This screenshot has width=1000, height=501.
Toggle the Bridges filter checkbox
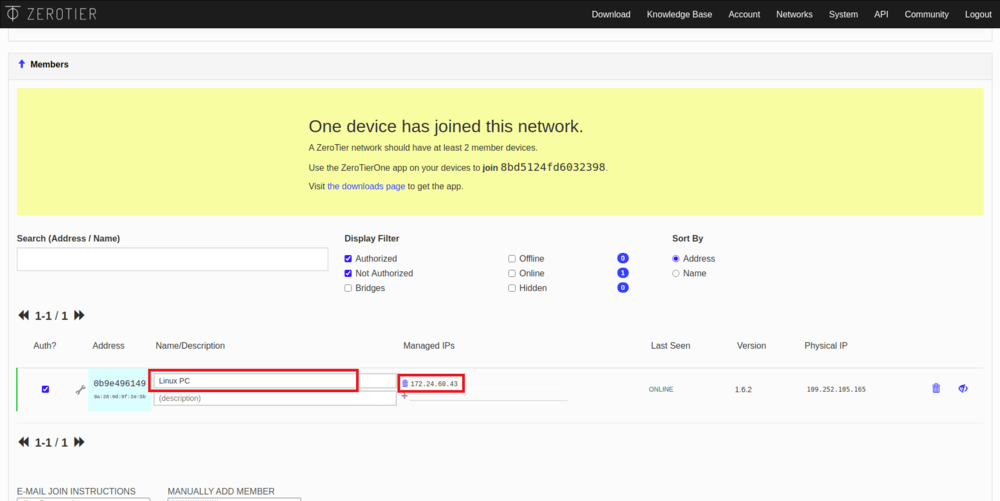348,288
